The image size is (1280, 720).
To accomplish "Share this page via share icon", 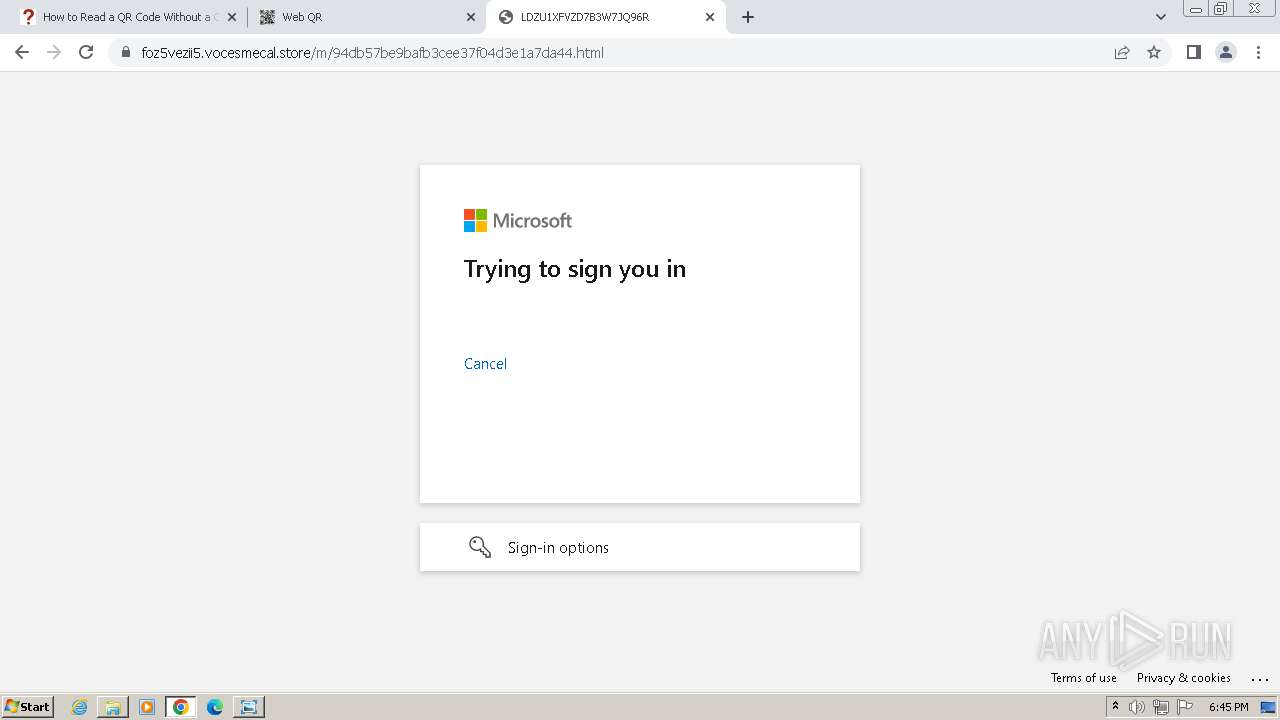I will 1122,52.
